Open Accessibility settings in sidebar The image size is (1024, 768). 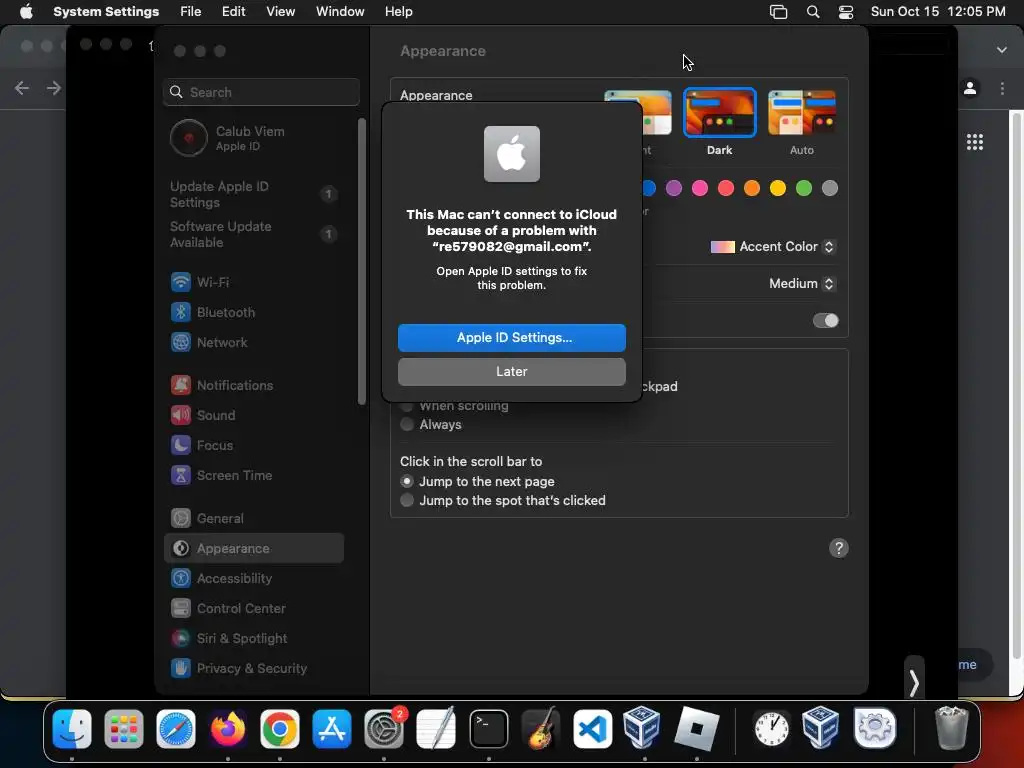(x=255, y=579)
